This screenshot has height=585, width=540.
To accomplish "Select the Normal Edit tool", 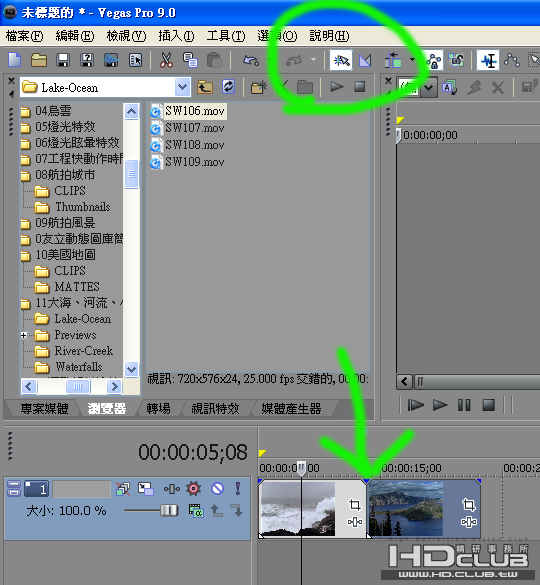I will (488, 60).
